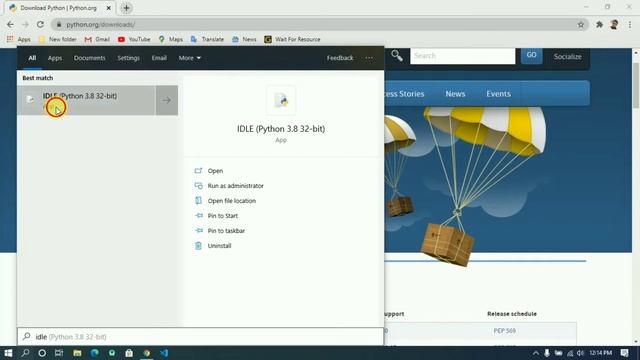Open the YouTube bookmark
The image size is (640, 360).
click(134, 39)
